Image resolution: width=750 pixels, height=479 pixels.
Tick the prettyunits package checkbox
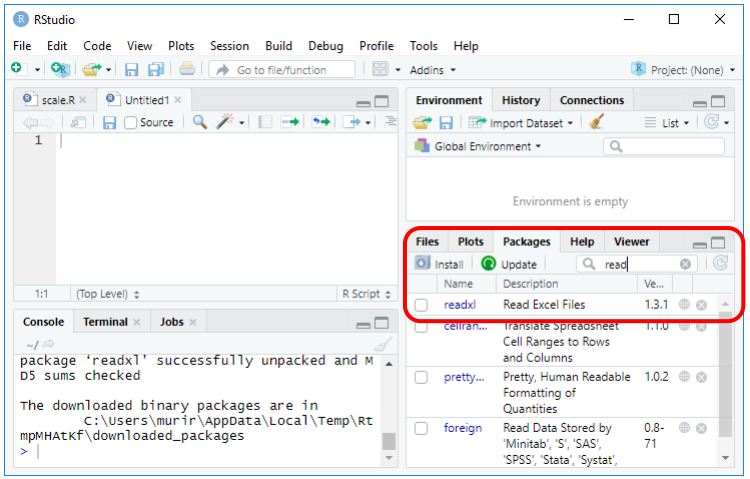click(421, 377)
